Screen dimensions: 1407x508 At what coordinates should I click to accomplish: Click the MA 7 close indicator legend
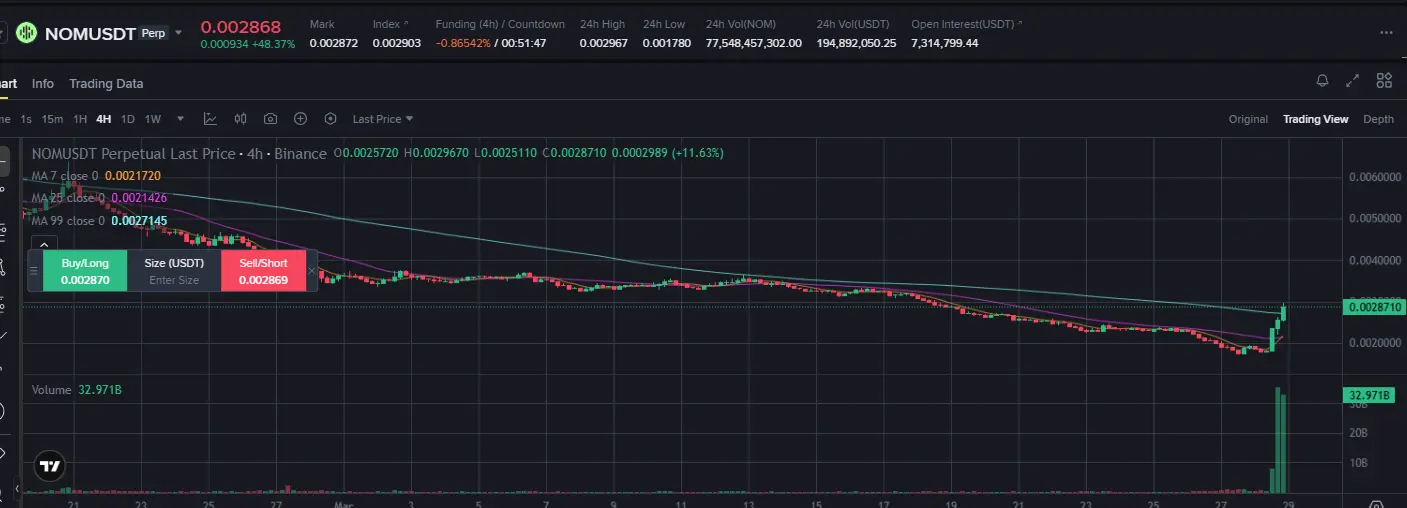click(96, 176)
